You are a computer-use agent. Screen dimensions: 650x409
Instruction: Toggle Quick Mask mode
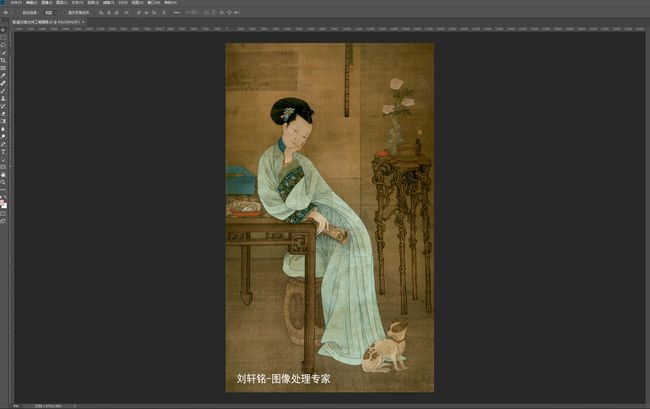click(3, 213)
